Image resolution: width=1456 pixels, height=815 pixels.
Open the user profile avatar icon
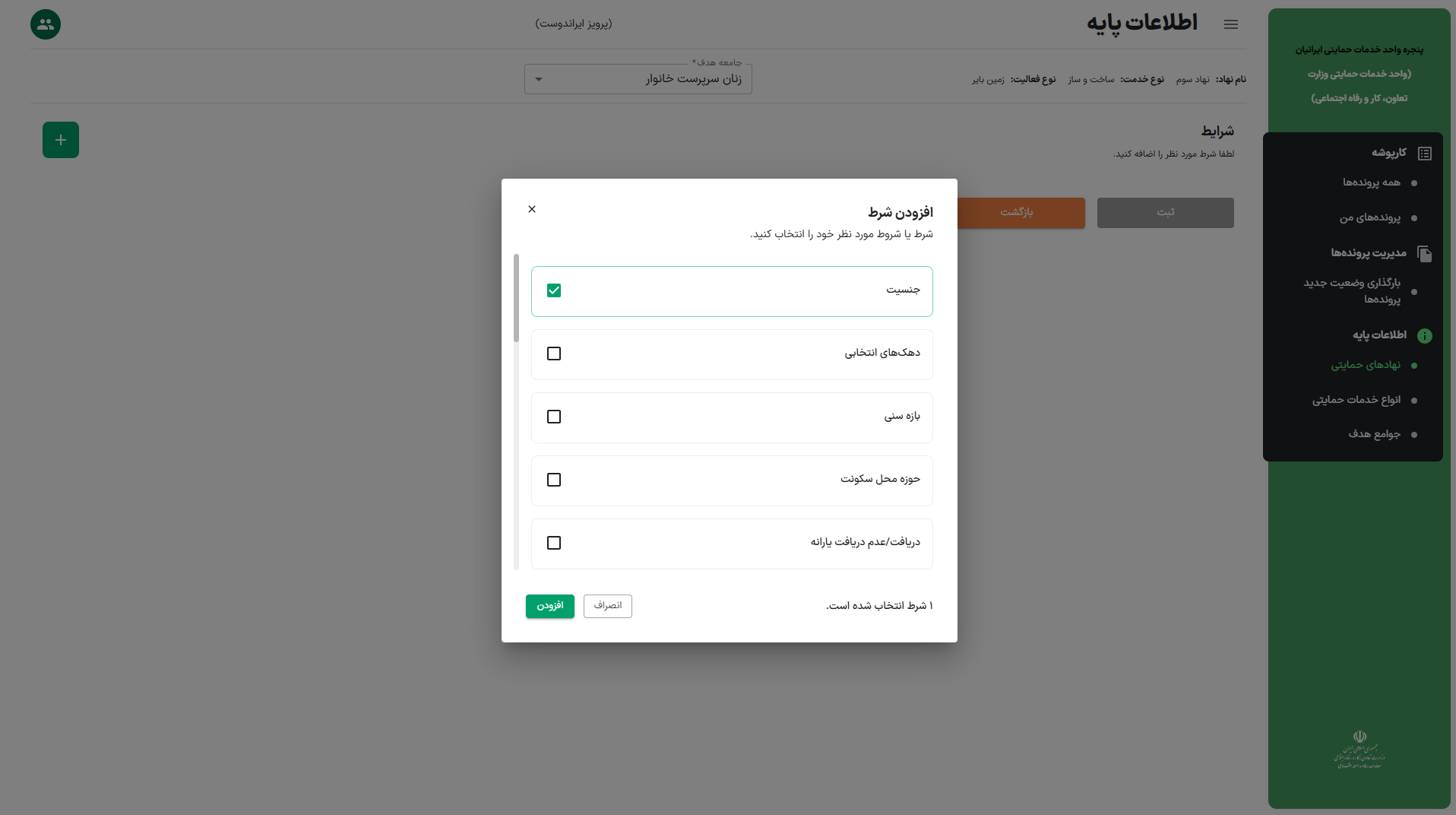pyautogui.click(x=46, y=24)
